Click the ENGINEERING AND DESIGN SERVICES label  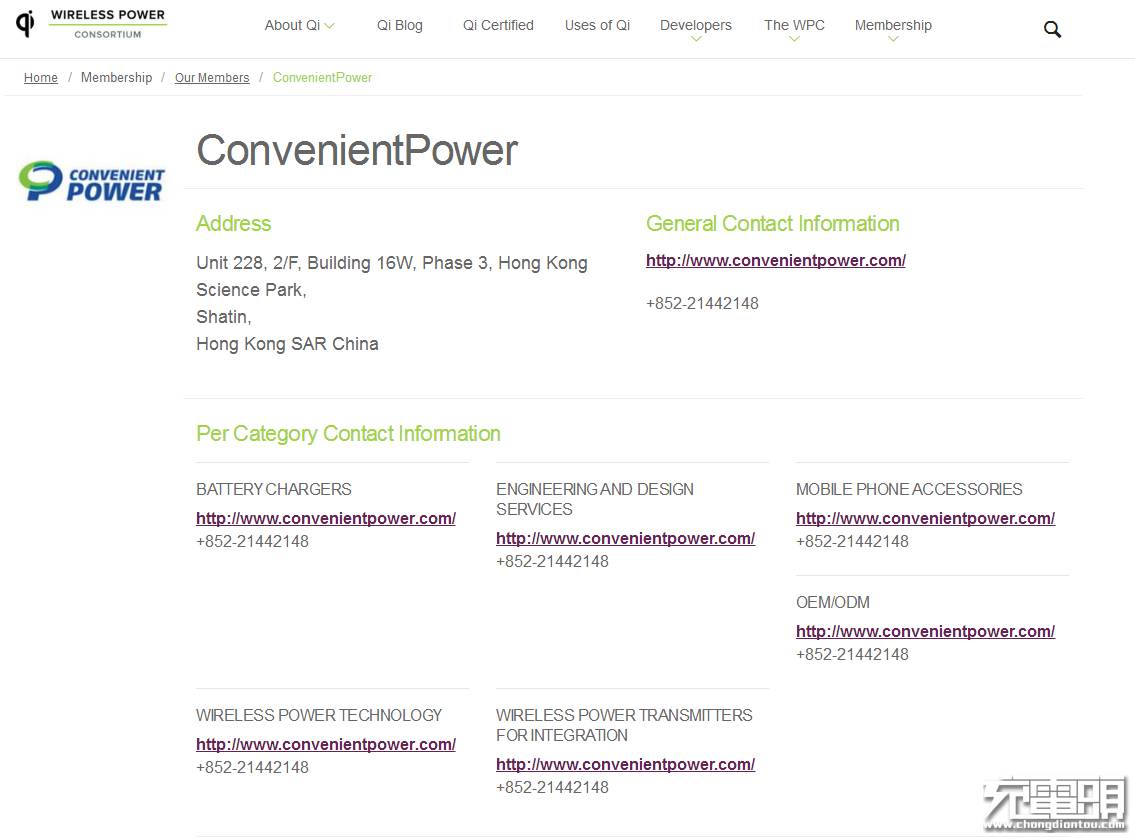coord(595,499)
